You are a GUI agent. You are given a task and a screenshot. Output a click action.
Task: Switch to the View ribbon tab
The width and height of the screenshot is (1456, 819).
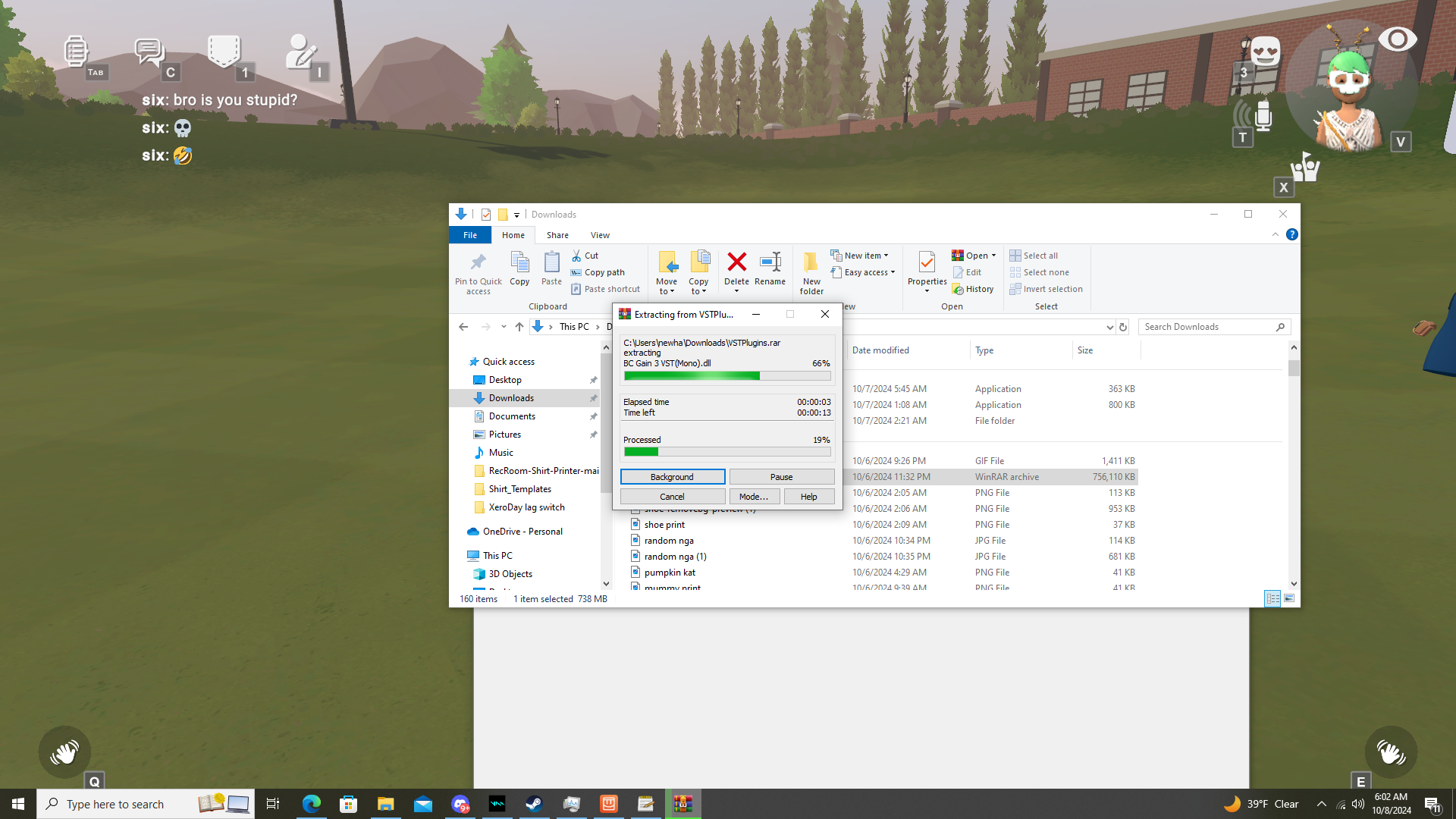coord(600,235)
